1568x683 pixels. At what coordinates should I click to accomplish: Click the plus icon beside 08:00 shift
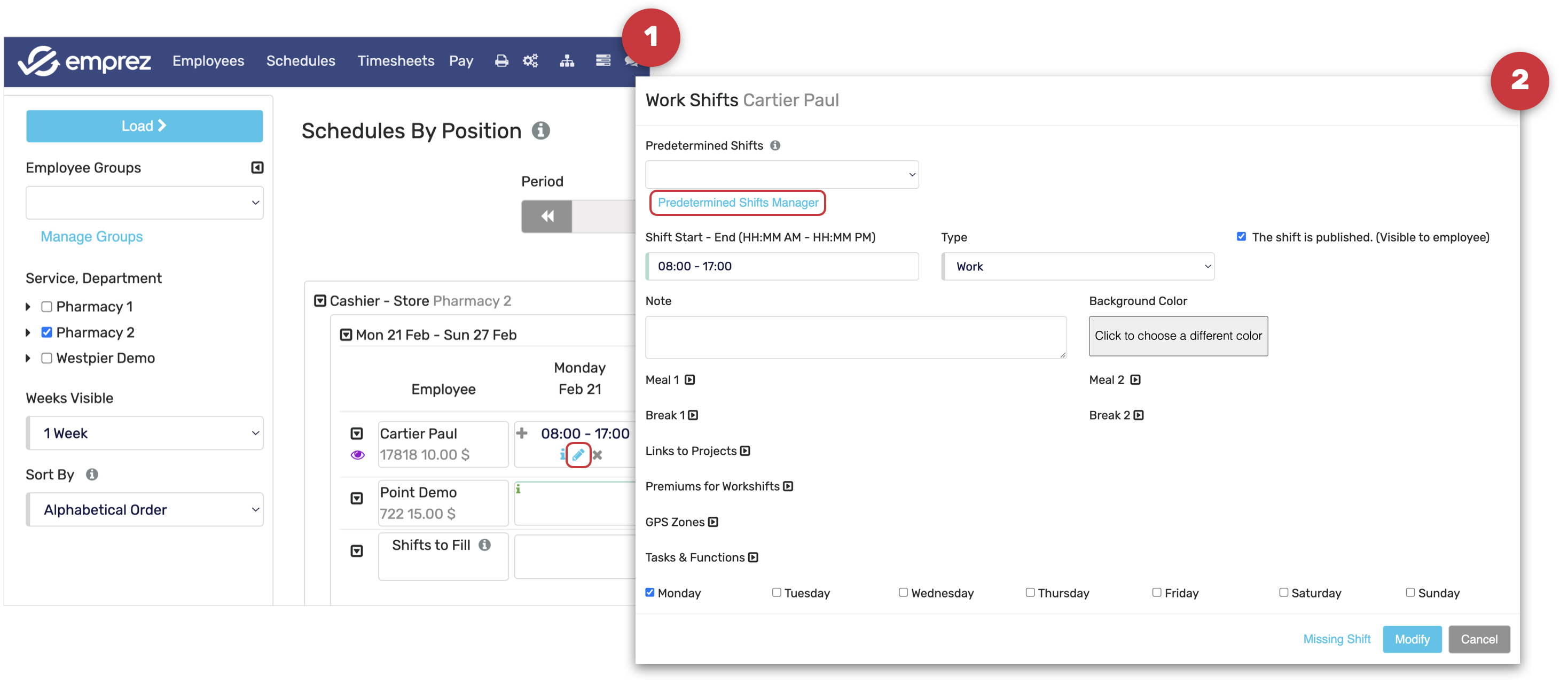[522, 433]
